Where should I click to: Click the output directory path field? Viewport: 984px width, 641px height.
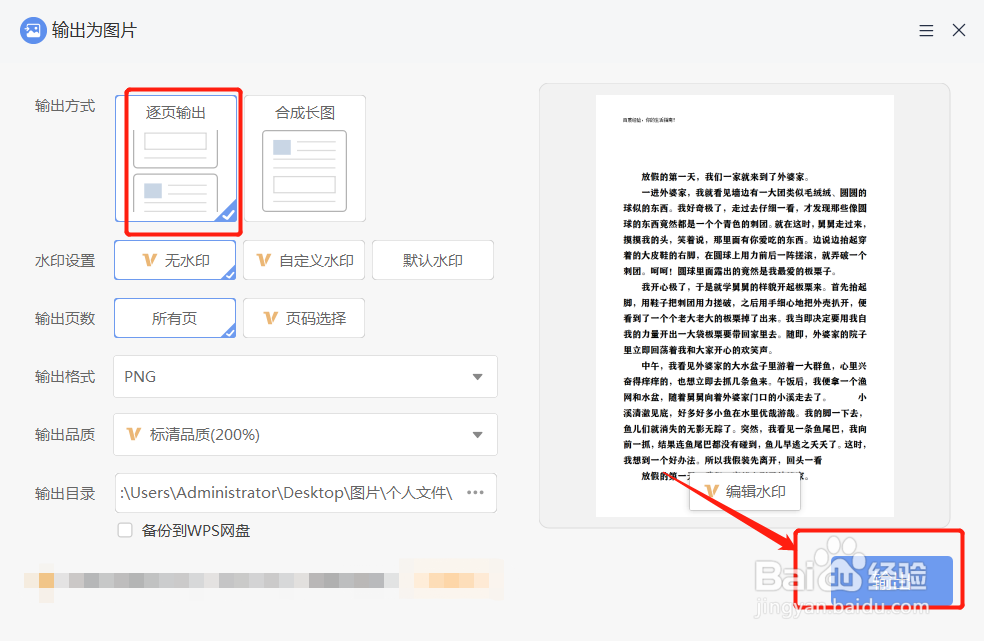point(290,493)
